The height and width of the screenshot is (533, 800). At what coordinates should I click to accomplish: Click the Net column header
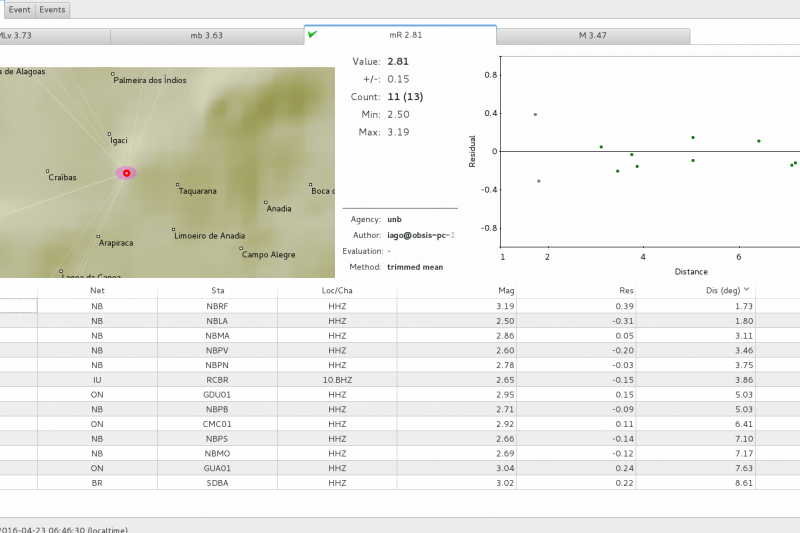tap(97, 290)
